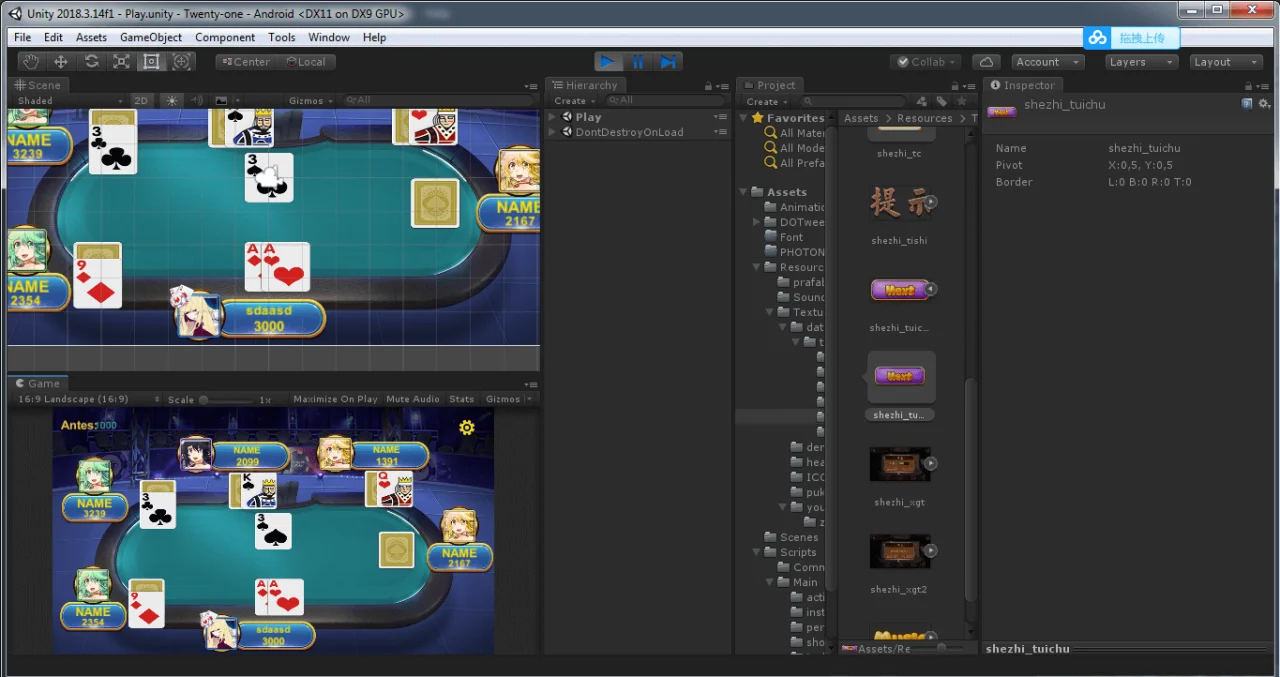Open the GameObject menu
The image size is (1280, 677).
tap(151, 37)
